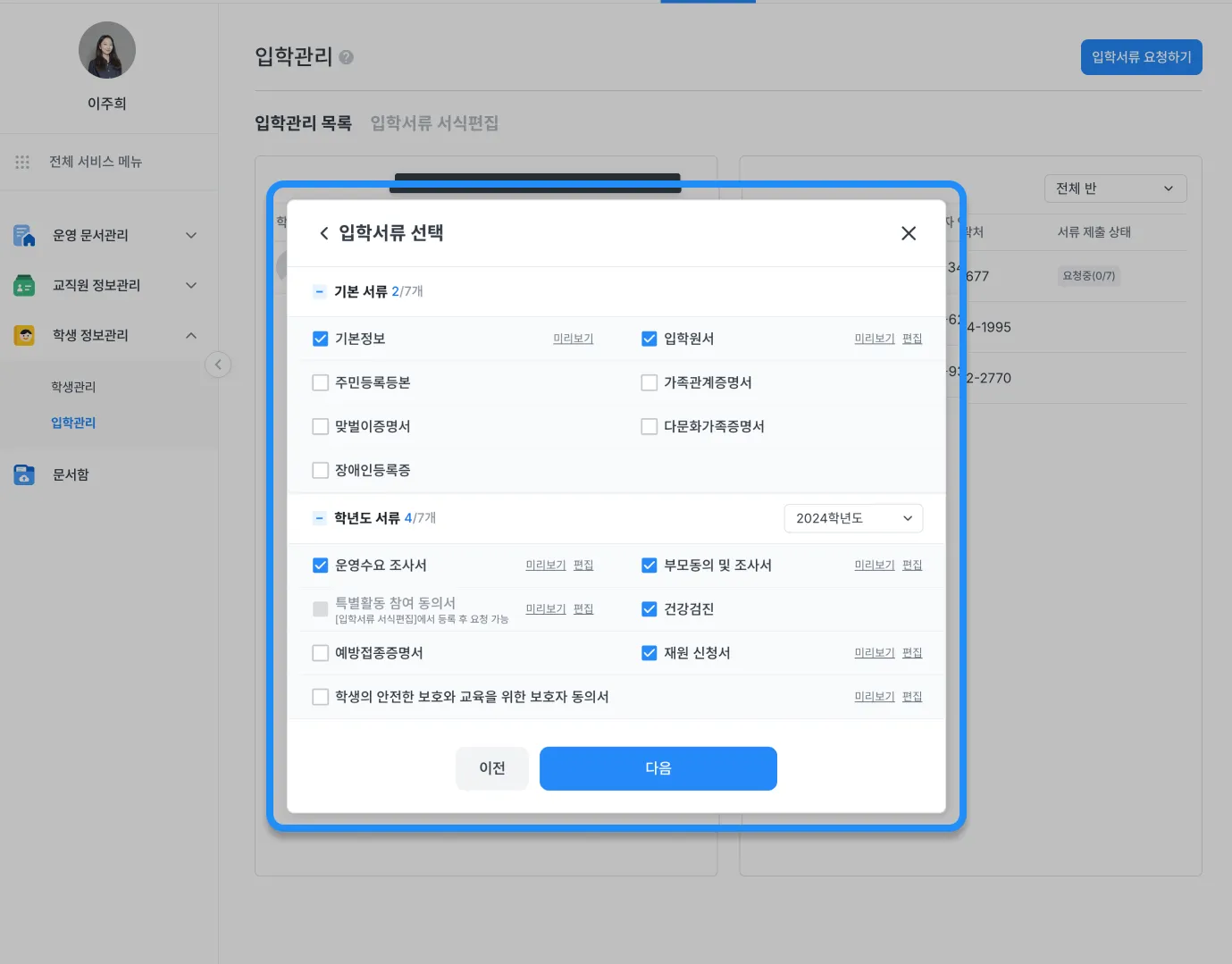Click the 문서함 icon
1232x964 pixels.
24,474
